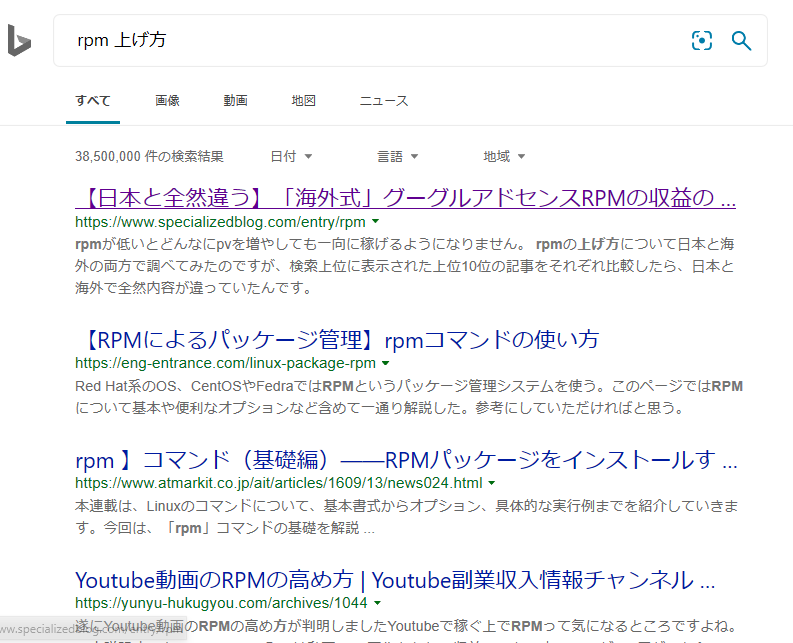Screen dimensions: 793x643
Task: Open rpm】コマンド（基礎編） result link
Action: [x=406, y=460]
